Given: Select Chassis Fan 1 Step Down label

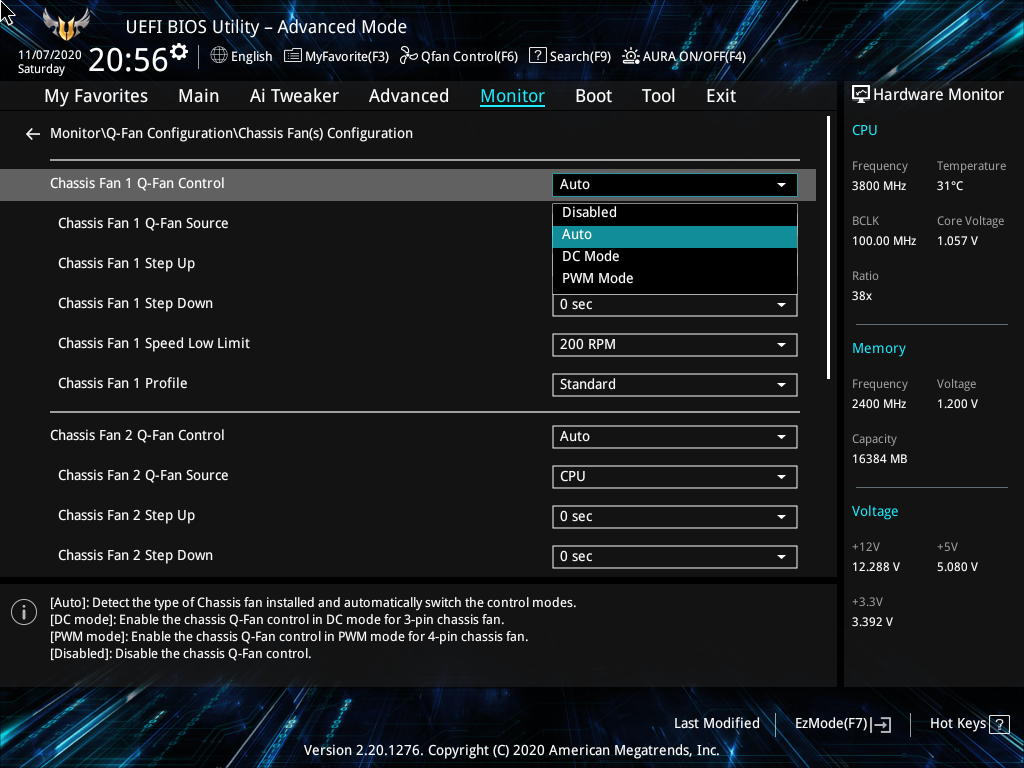Looking at the screenshot, I should [x=135, y=304].
